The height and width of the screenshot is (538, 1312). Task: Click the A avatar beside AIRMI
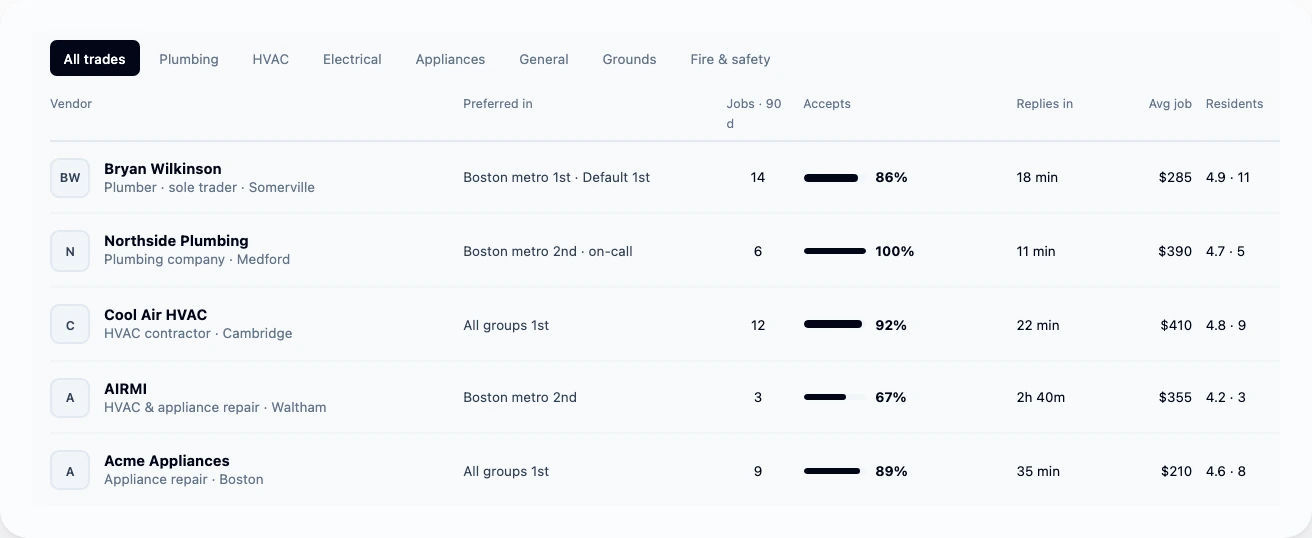click(70, 398)
